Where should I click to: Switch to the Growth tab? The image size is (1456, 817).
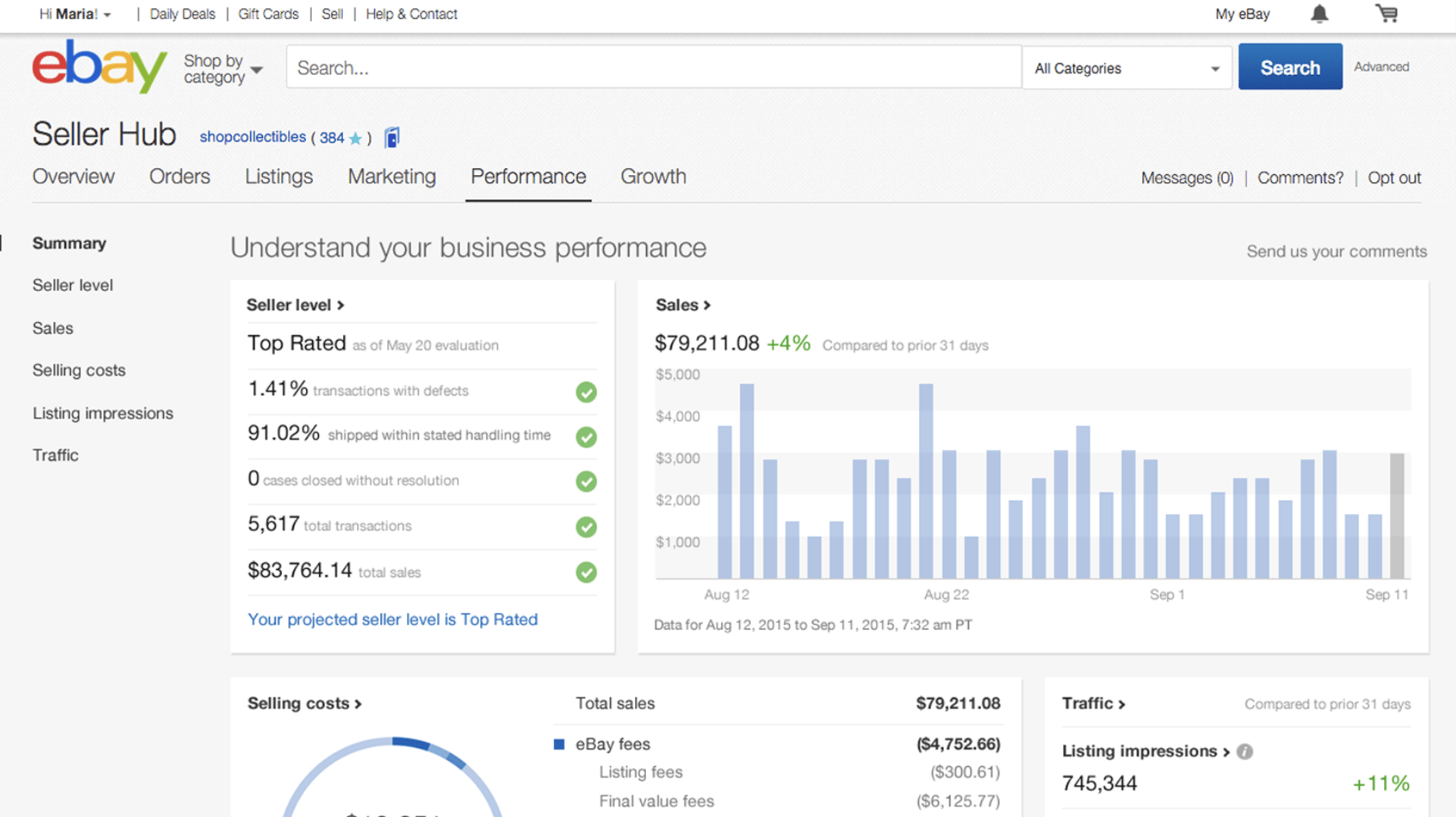(x=653, y=177)
